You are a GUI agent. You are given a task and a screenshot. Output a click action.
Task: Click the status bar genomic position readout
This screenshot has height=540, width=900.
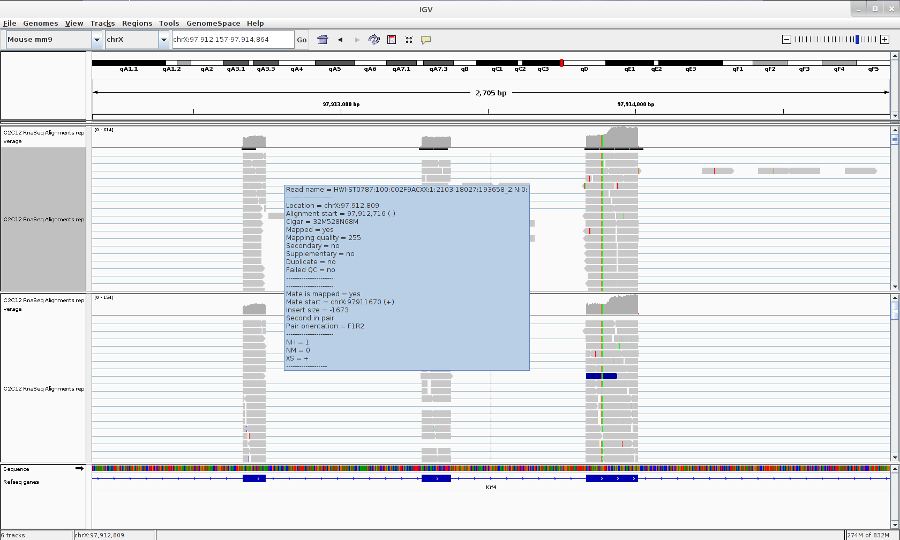tap(100, 535)
